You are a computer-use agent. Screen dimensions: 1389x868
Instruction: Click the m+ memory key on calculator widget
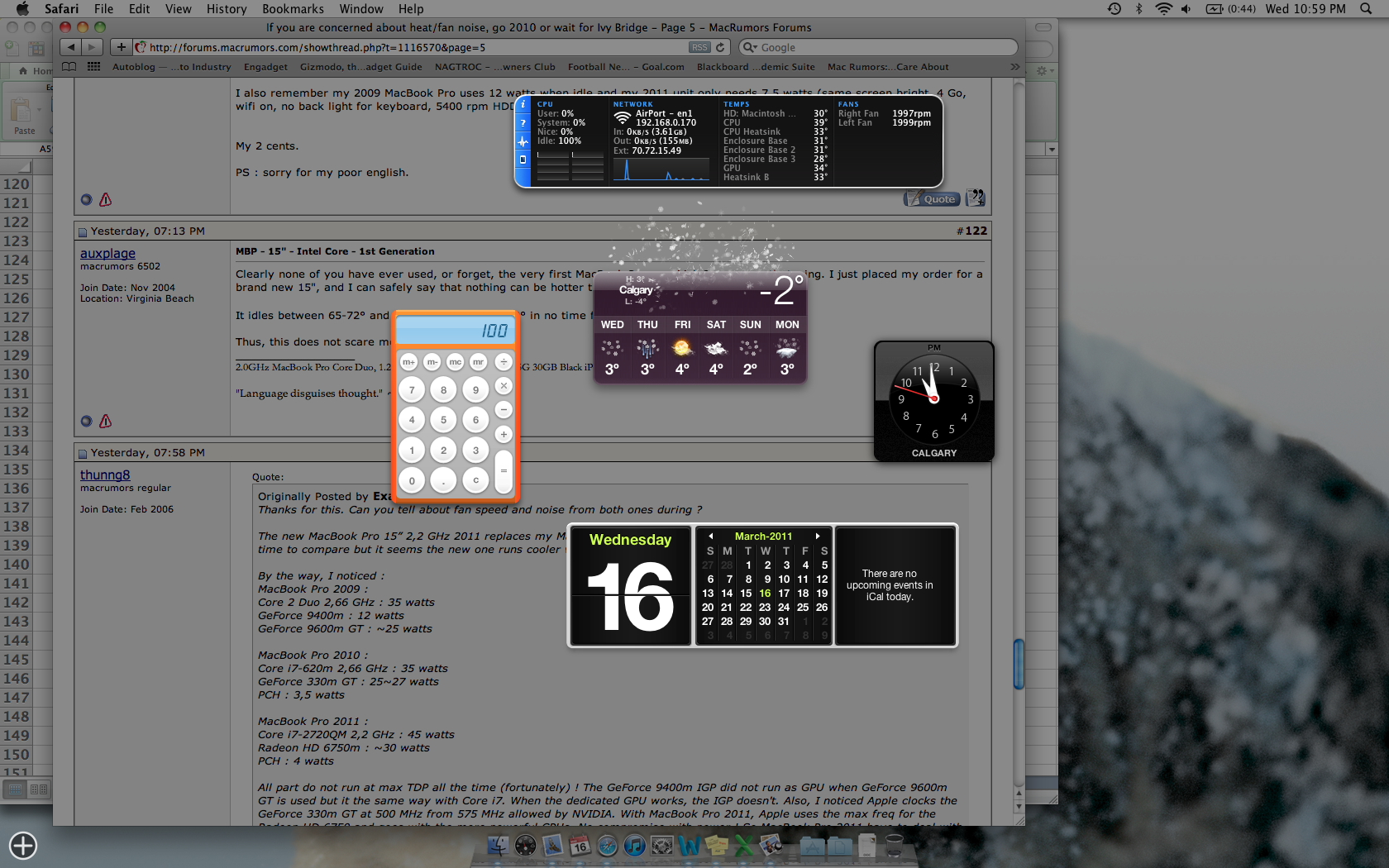point(408,362)
